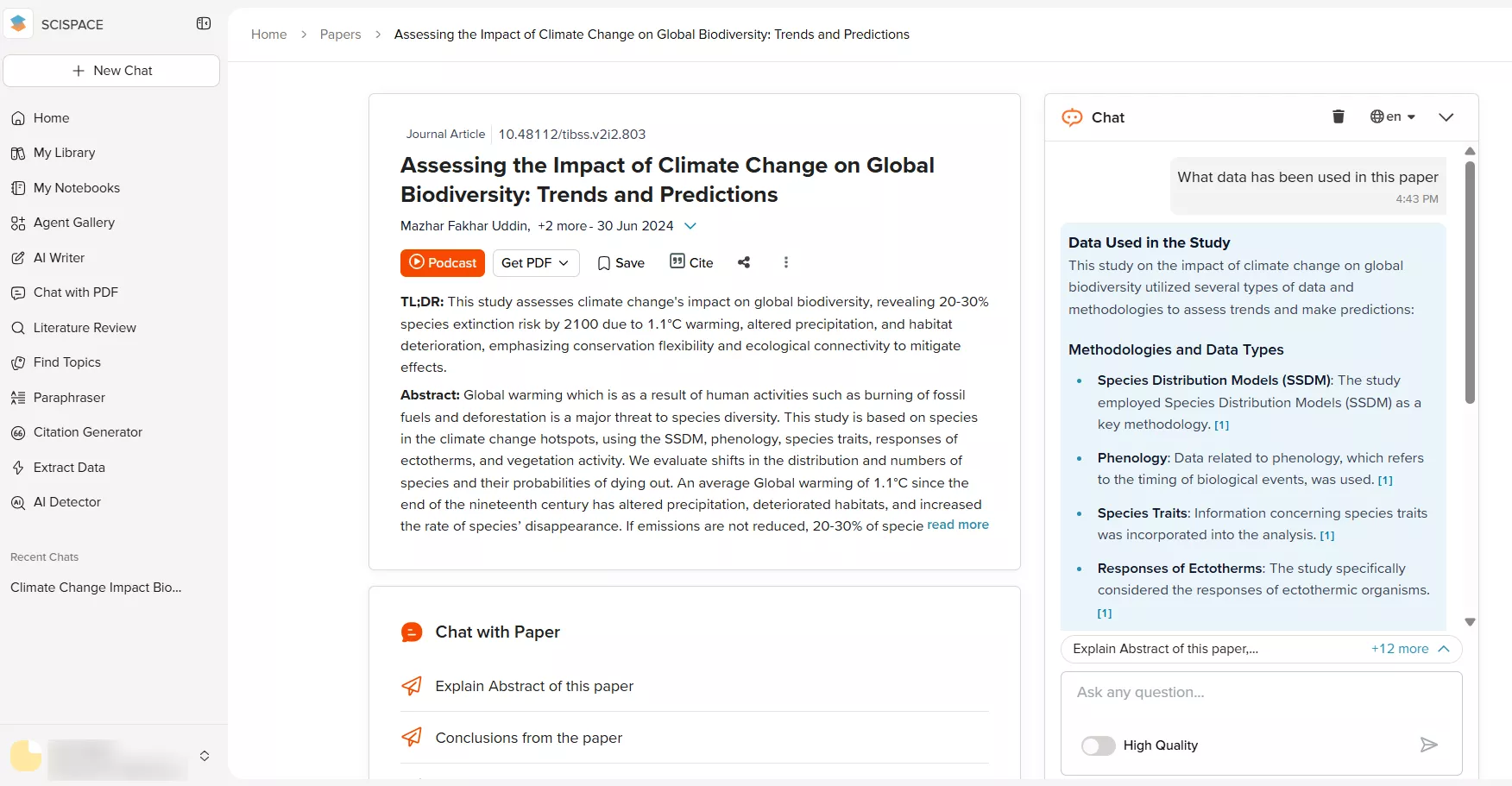The height and width of the screenshot is (786, 1512).
Task: Click the share icon beside Cite
Action: click(744, 262)
